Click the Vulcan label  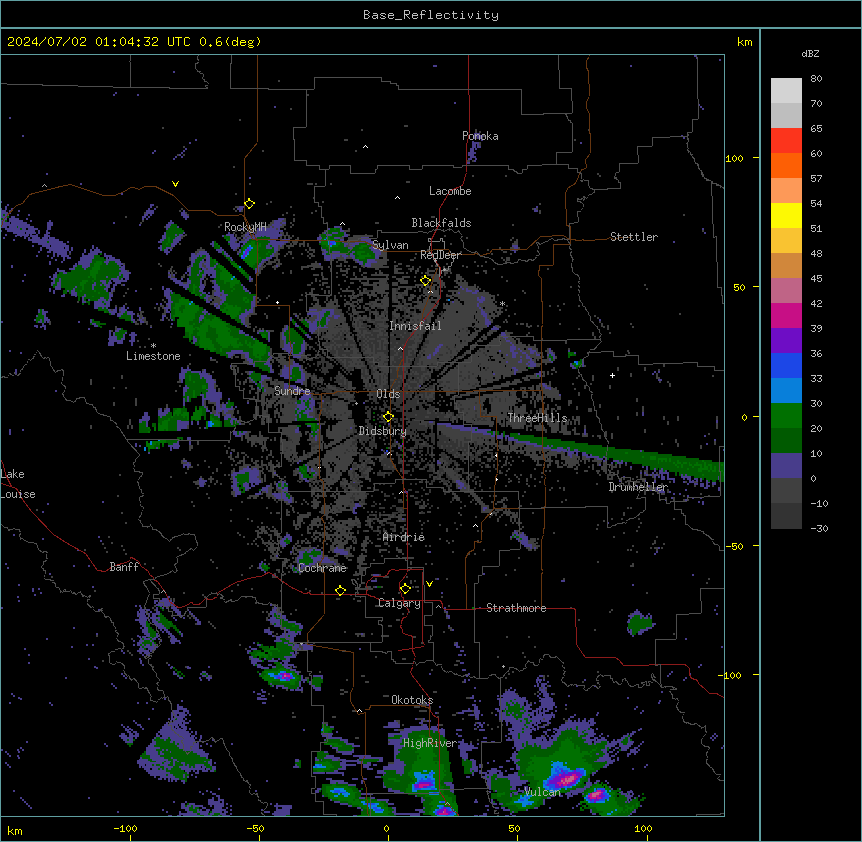[x=542, y=792]
